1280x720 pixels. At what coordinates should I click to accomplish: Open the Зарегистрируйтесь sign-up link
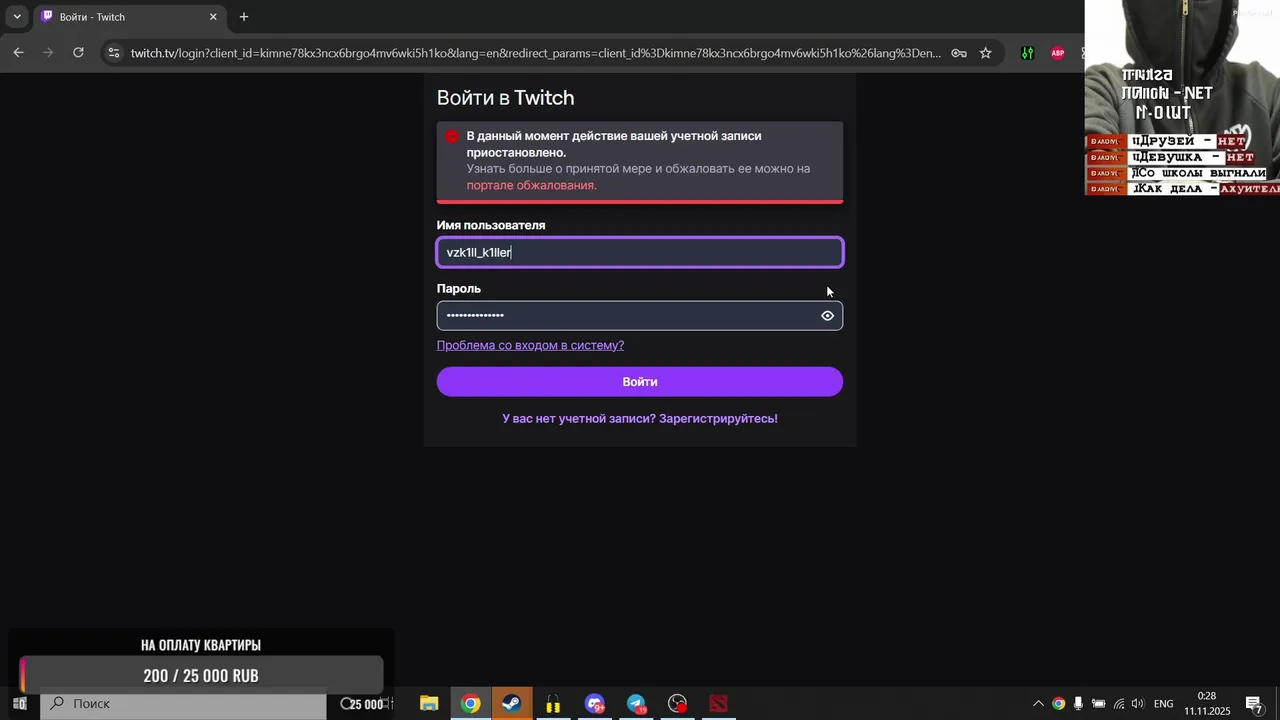pyautogui.click(x=718, y=419)
